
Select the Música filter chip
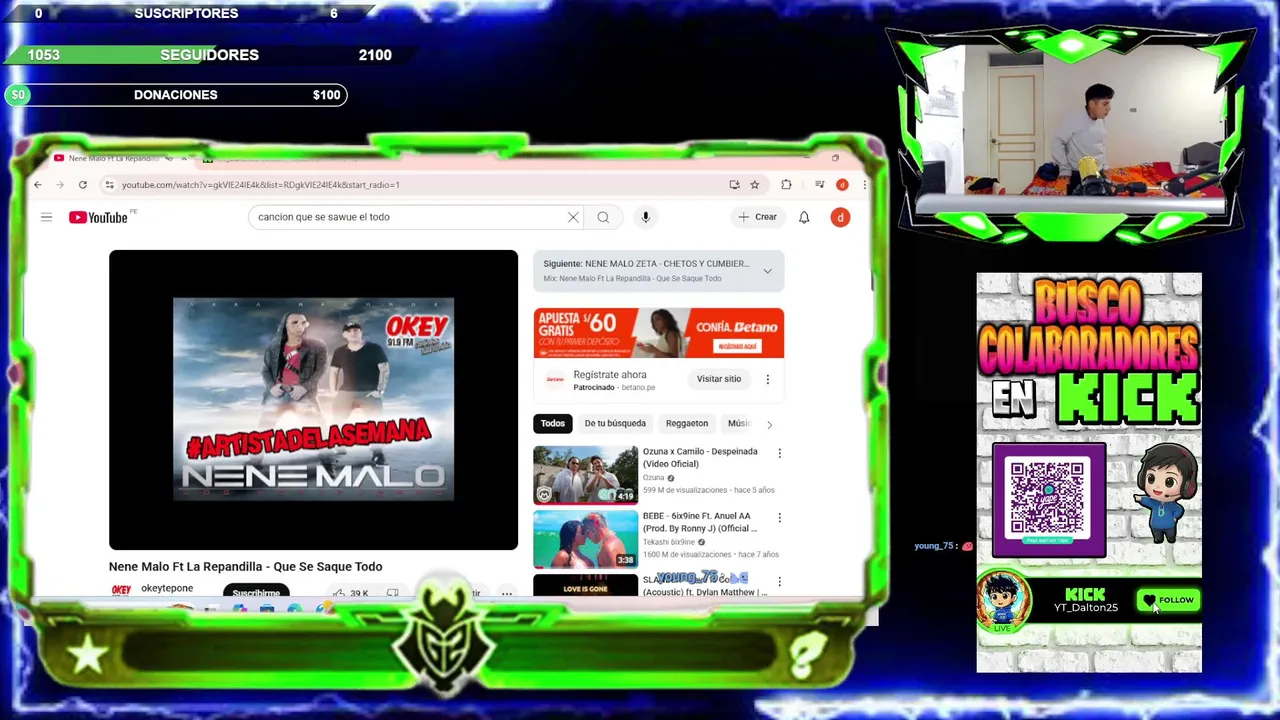(739, 424)
